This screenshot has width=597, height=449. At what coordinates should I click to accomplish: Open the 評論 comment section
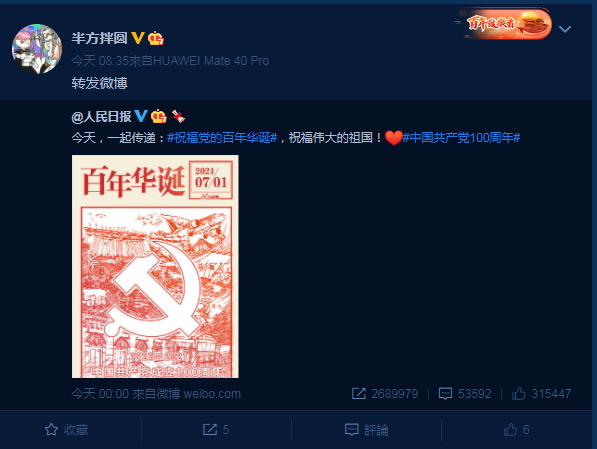tap(366, 430)
